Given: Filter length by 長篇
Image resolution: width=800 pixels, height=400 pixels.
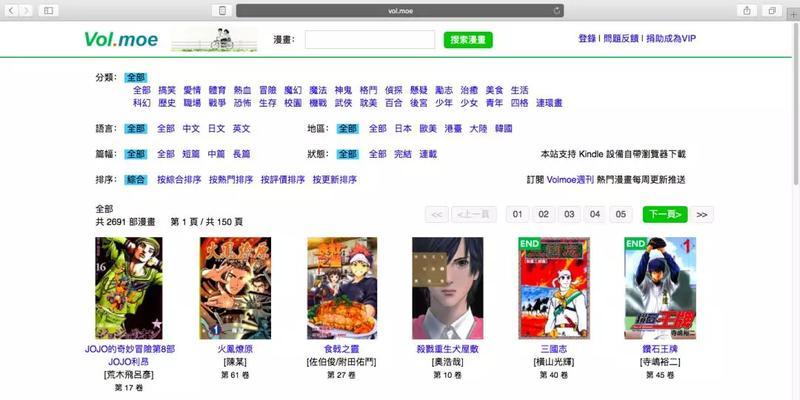Looking at the screenshot, I should coord(242,154).
